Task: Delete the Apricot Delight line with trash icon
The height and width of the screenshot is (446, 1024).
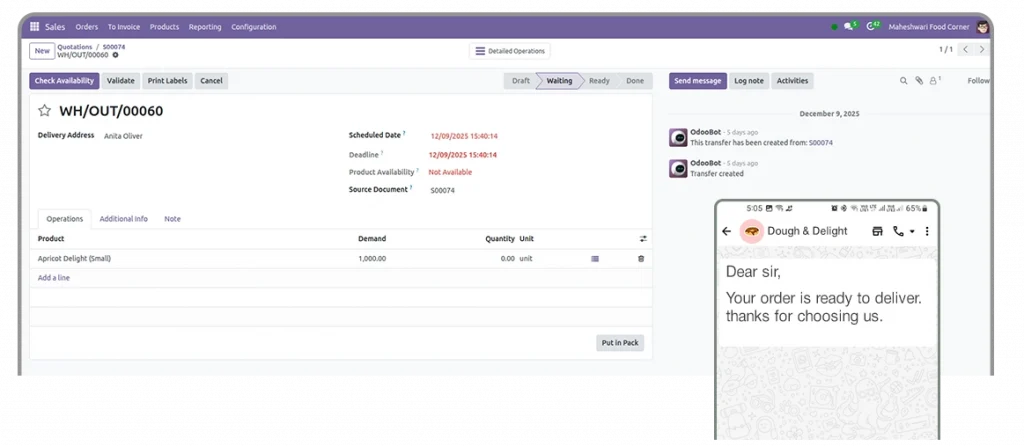Action: click(641, 259)
